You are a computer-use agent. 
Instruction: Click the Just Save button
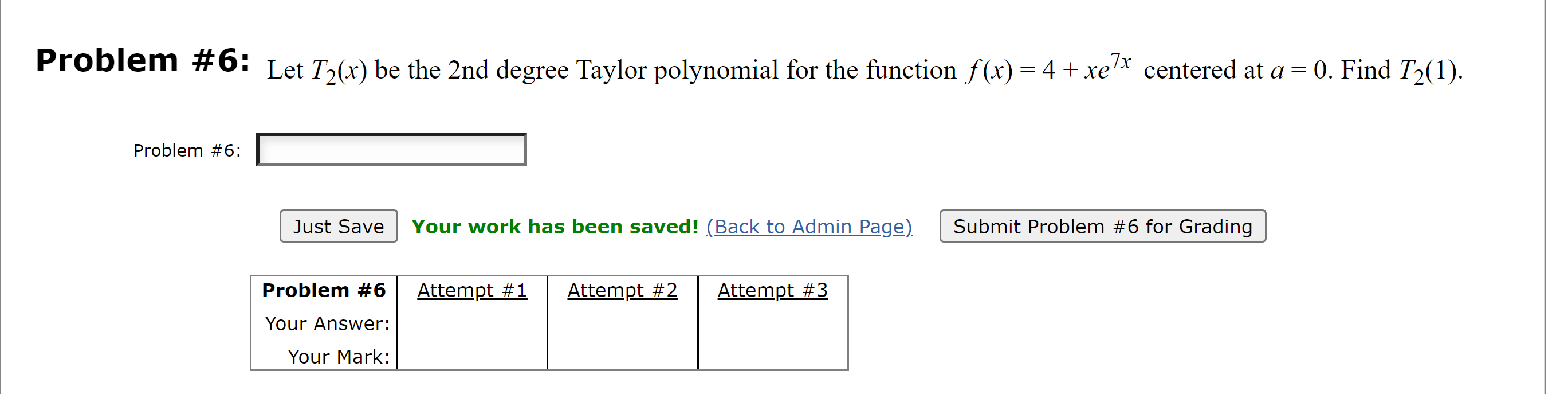(339, 226)
